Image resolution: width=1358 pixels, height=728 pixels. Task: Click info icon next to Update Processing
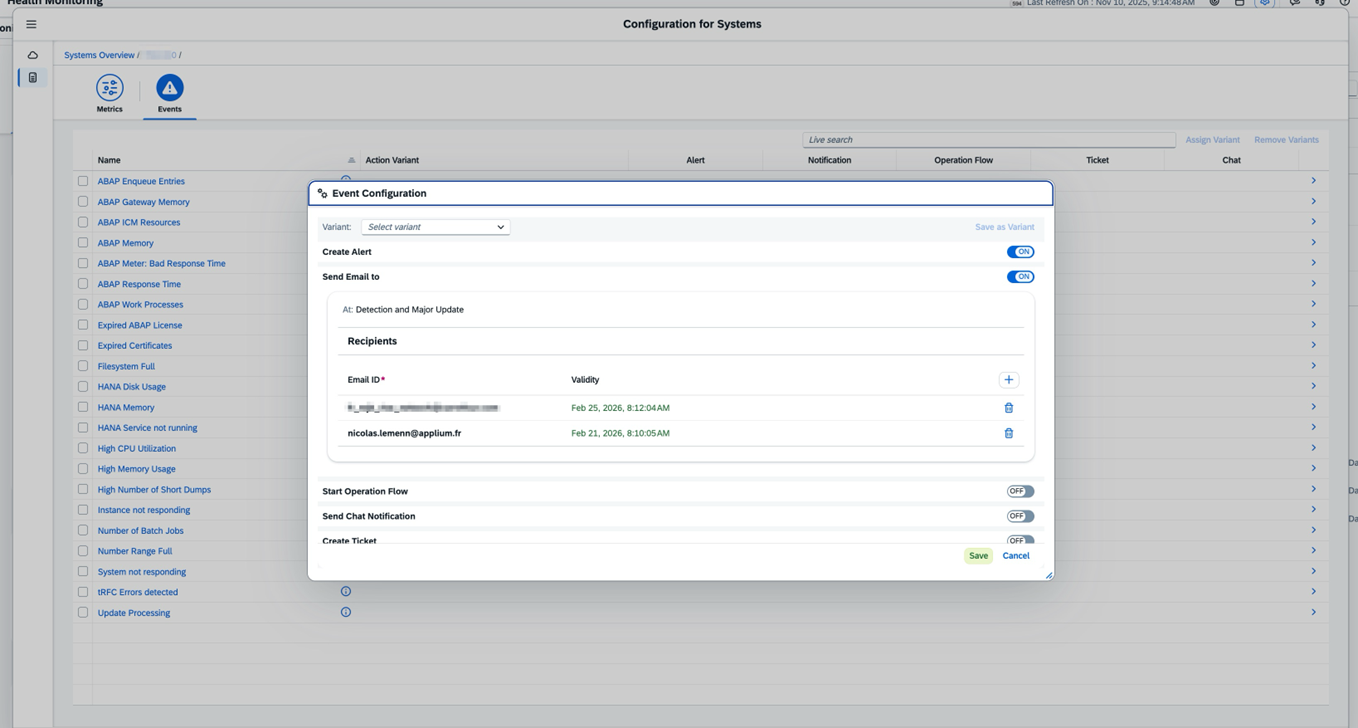coord(346,612)
